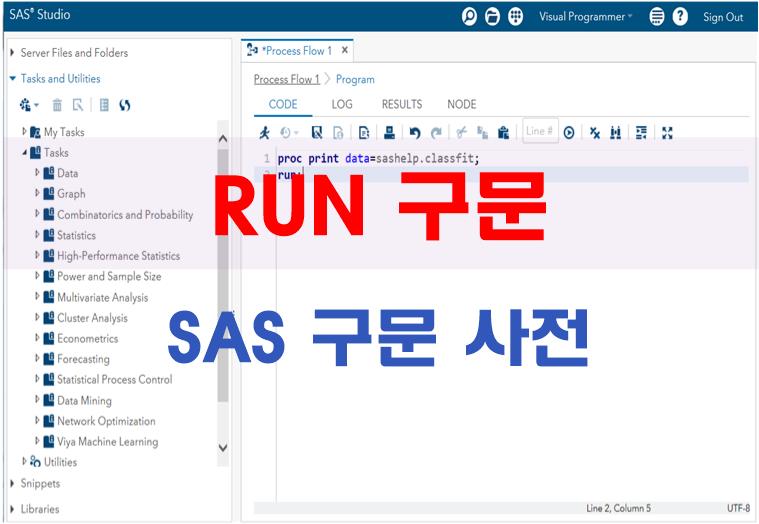Click the go-to-line play circle icon
This screenshot has width=759, height=524.
569,132
